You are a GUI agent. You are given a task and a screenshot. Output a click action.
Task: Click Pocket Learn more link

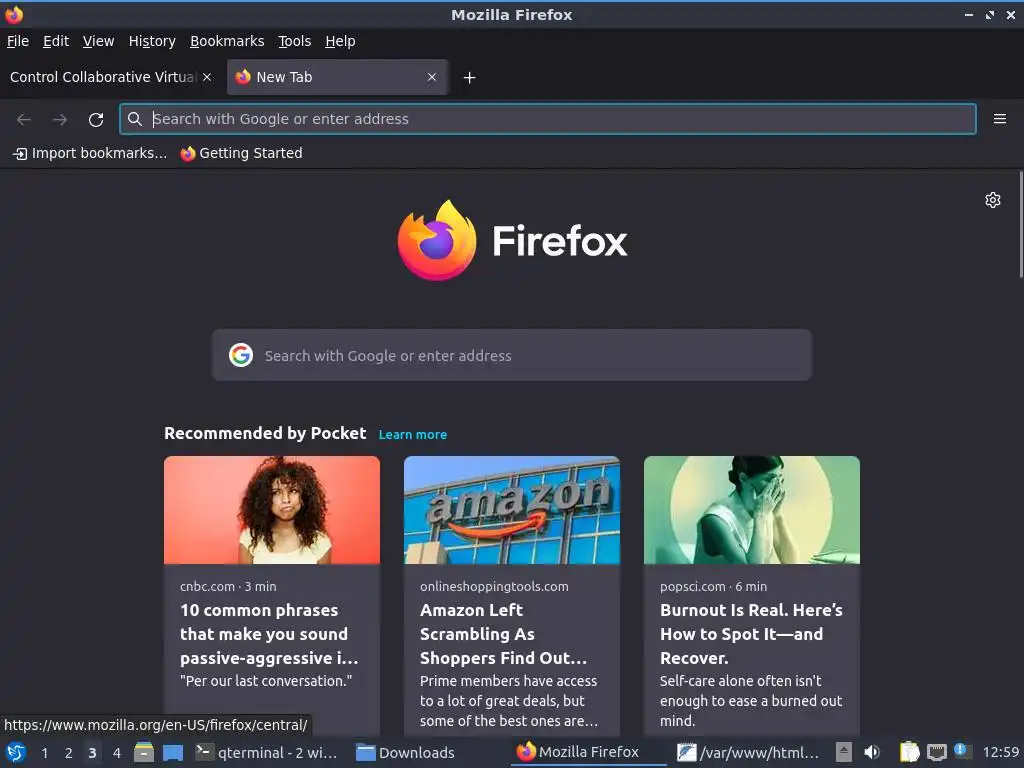pos(413,435)
